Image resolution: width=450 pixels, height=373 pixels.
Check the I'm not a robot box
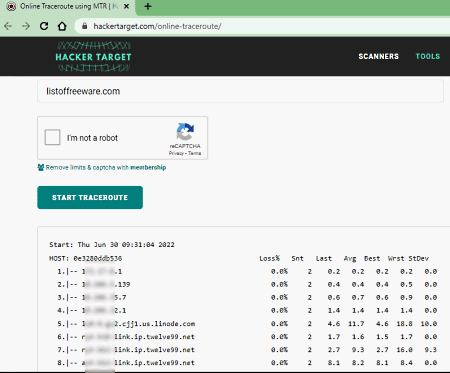point(52,137)
